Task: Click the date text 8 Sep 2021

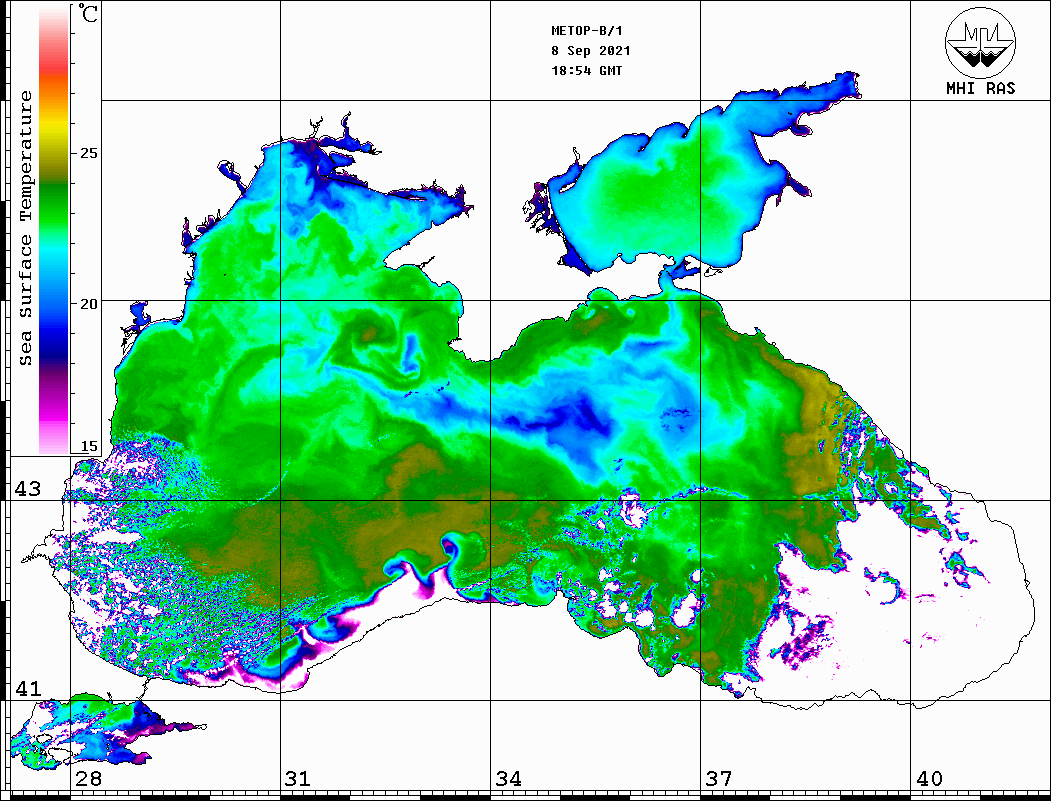Action: tap(591, 51)
